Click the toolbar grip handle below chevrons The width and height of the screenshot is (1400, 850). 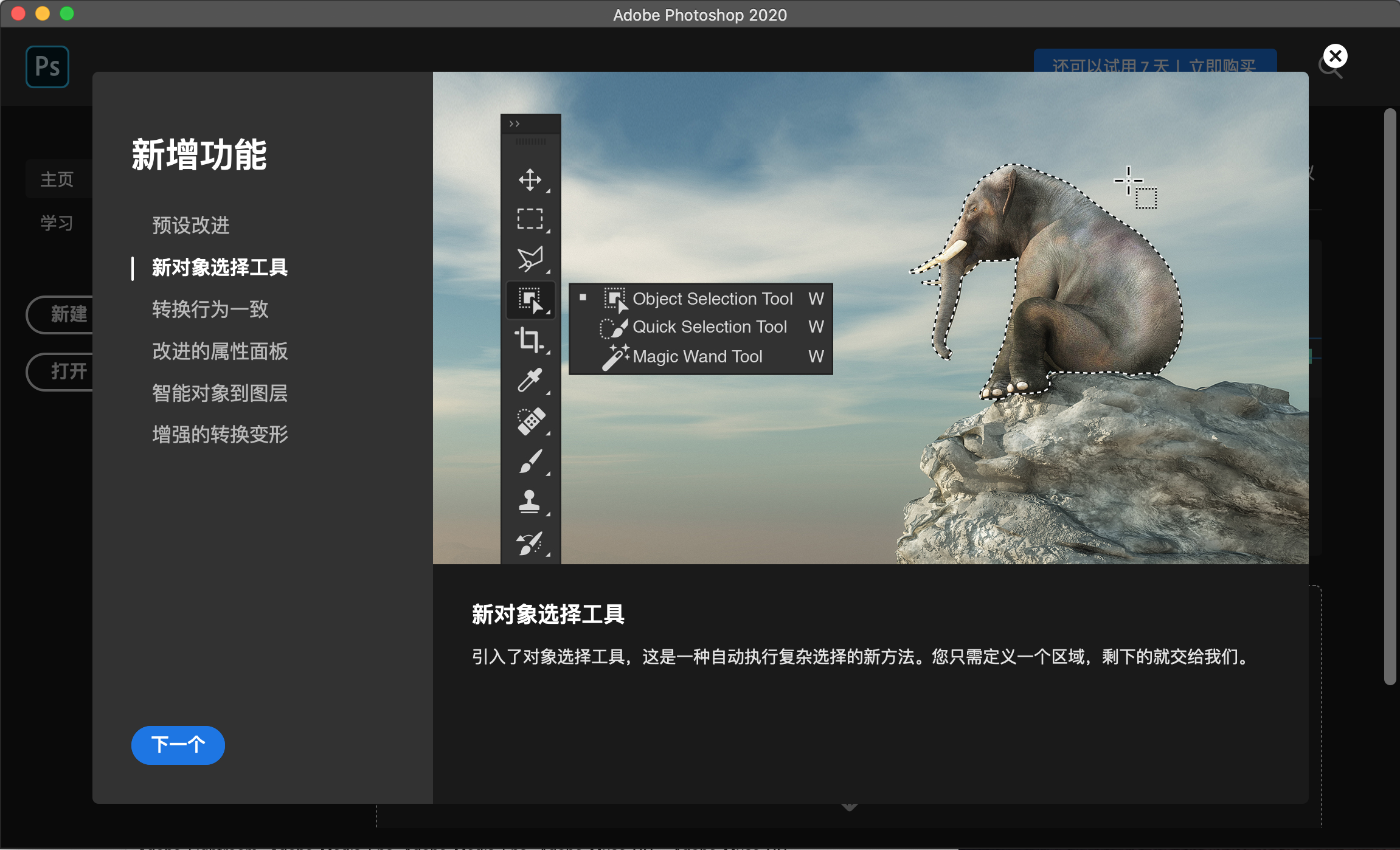click(530, 142)
